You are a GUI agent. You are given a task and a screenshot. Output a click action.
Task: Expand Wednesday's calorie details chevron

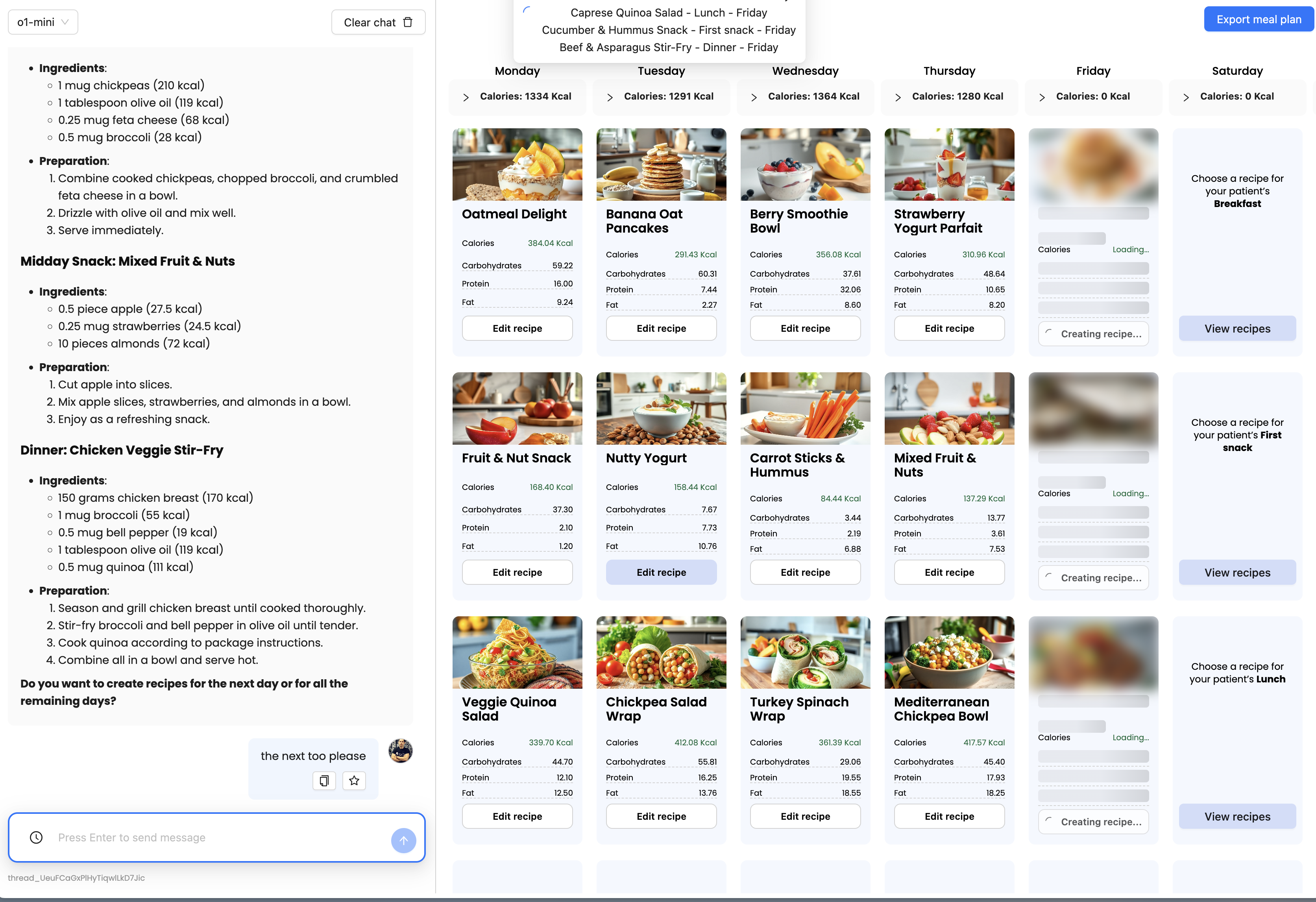pyautogui.click(x=754, y=97)
